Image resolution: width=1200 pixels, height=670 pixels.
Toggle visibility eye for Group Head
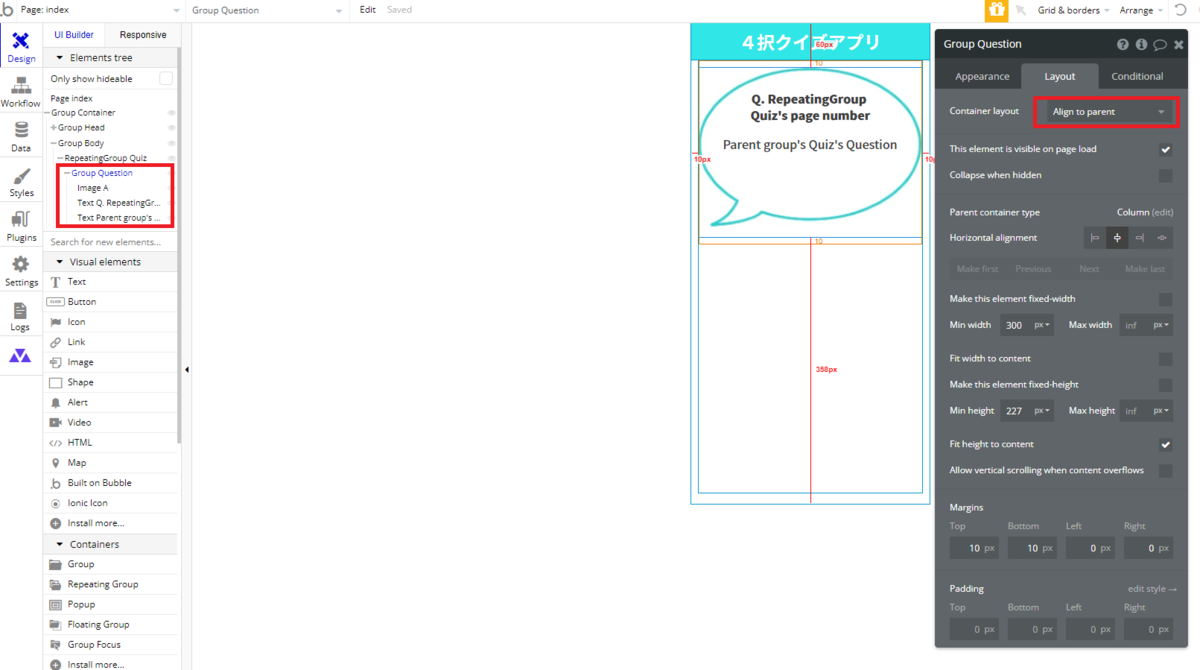click(171, 128)
